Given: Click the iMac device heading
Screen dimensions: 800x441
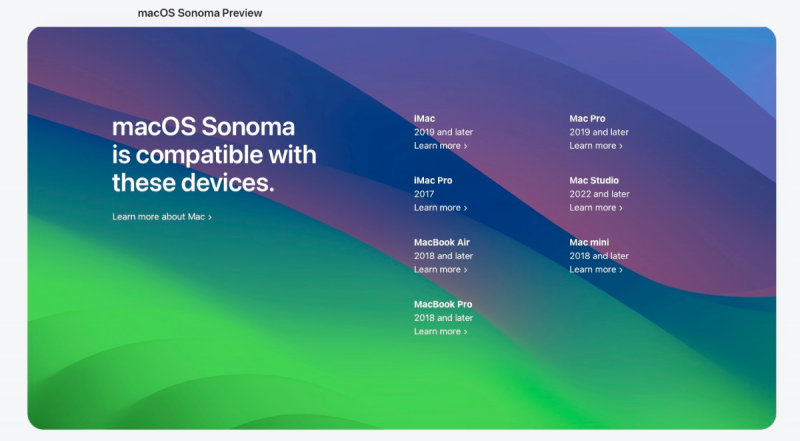Looking at the screenshot, I should pyautogui.click(x=425, y=119).
